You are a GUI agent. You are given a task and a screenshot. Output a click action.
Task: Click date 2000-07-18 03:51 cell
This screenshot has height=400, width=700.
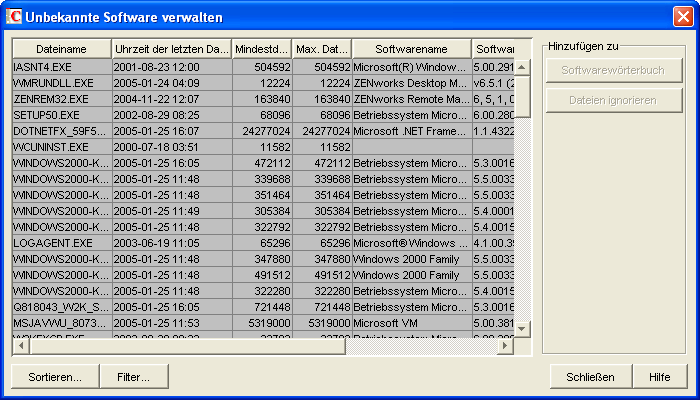click(172, 147)
